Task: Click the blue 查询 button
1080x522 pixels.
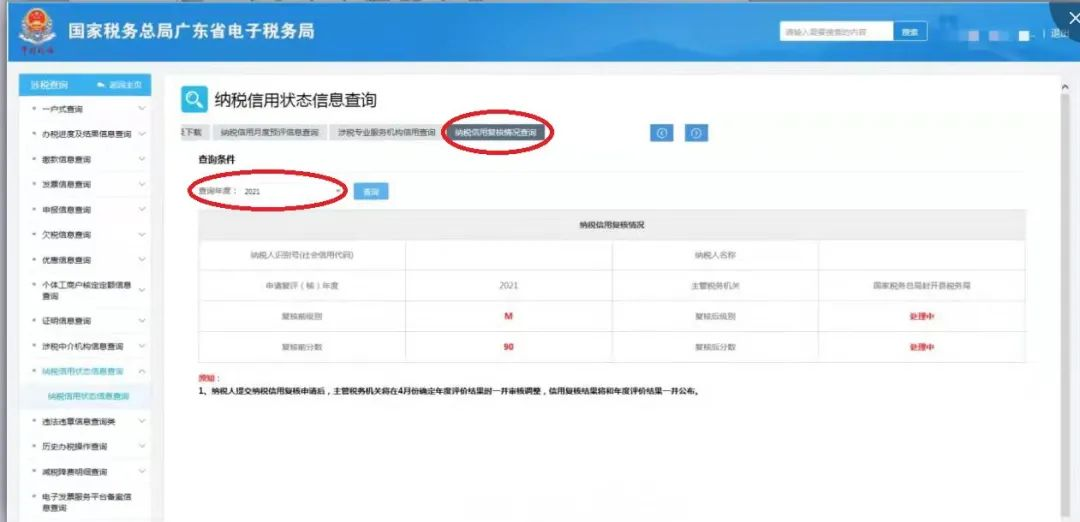Action: pos(371,191)
